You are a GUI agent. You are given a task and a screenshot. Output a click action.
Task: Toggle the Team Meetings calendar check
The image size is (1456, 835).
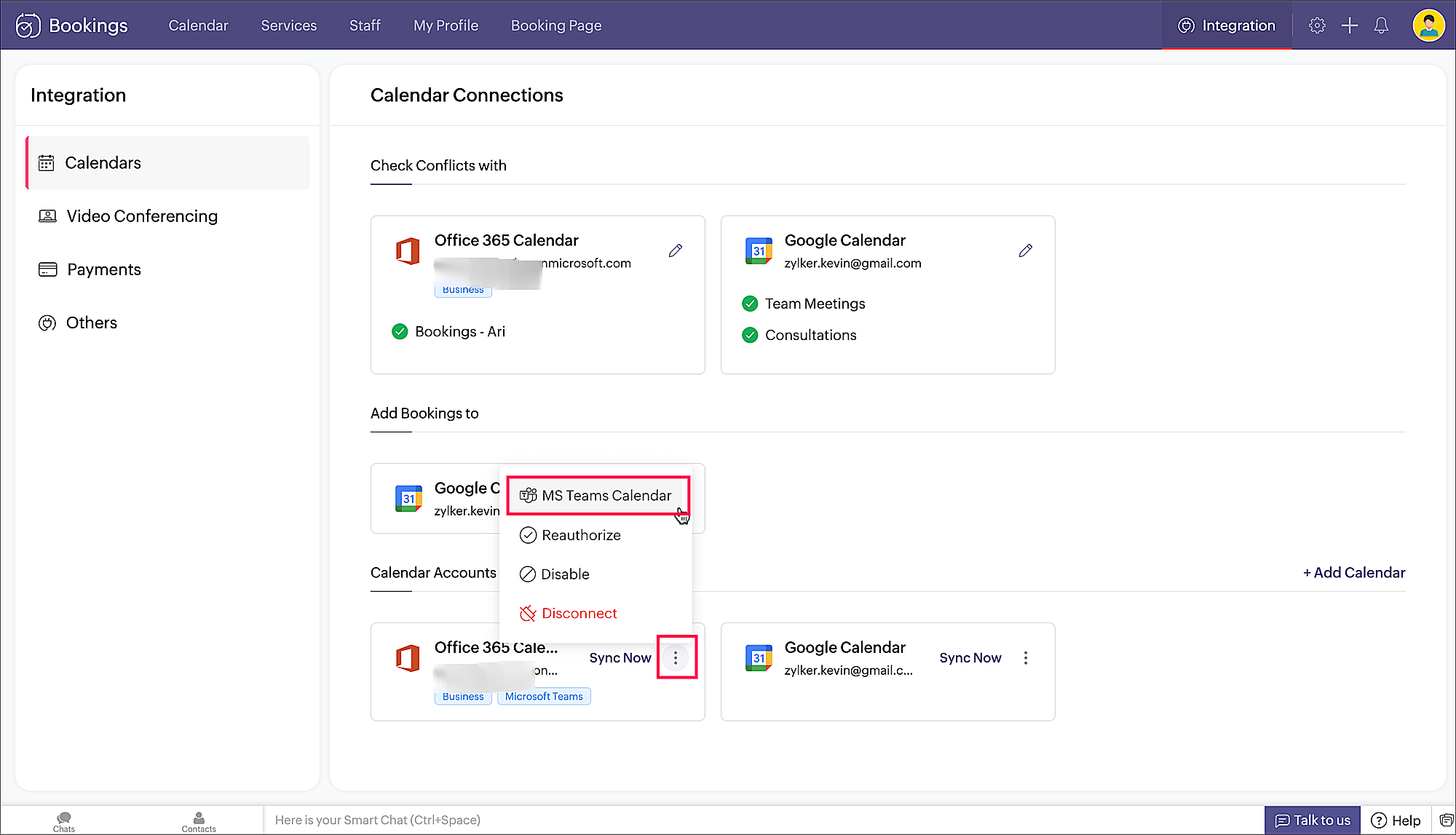pyautogui.click(x=750, y=304)
